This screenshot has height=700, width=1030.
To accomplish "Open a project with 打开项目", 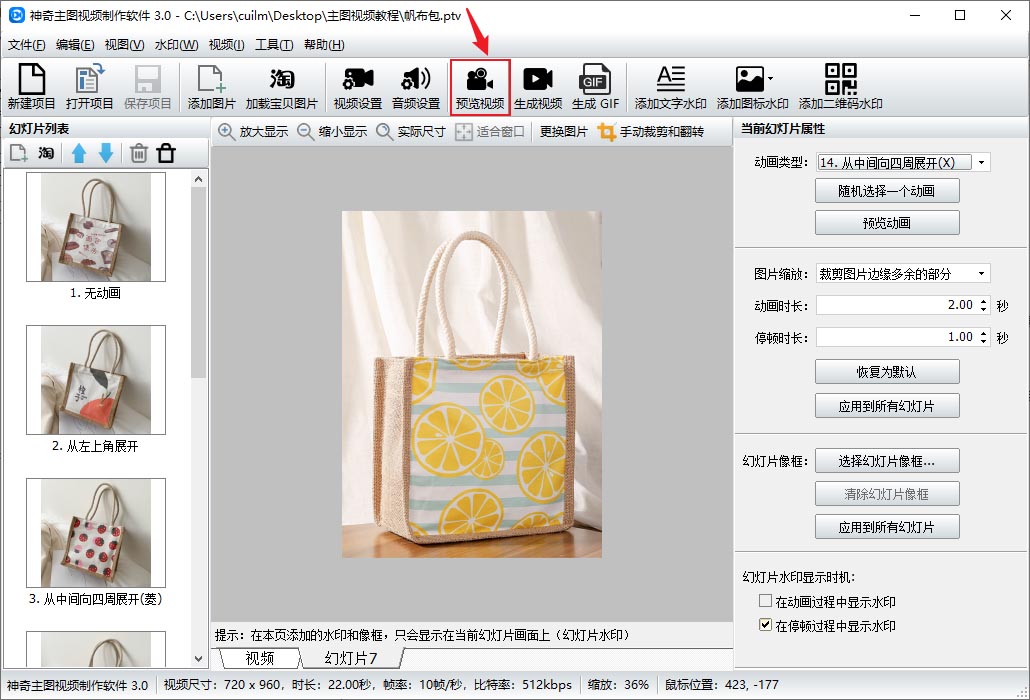I will 89,86.
